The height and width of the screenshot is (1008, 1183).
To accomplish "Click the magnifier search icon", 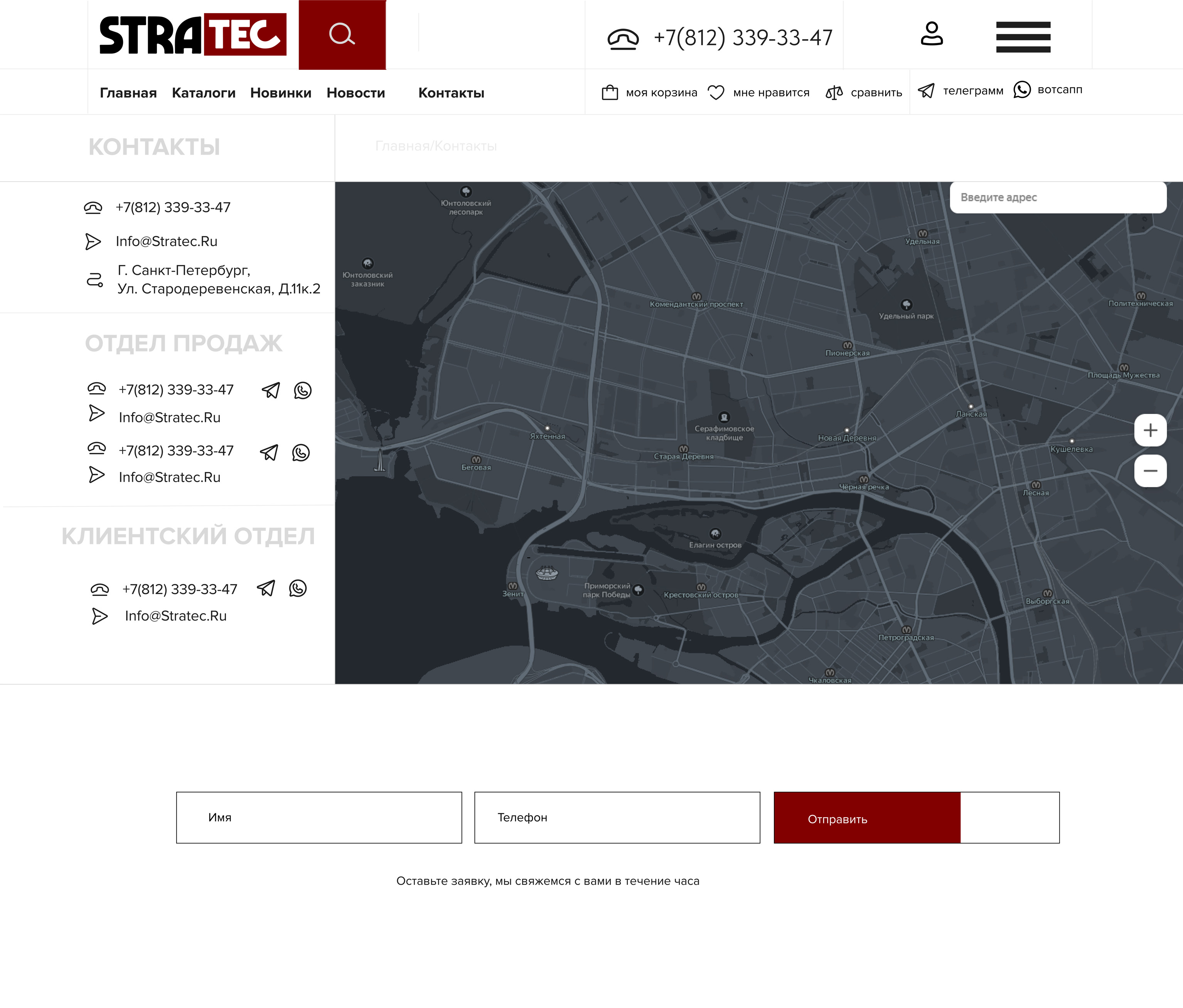I will click(342, 34).
